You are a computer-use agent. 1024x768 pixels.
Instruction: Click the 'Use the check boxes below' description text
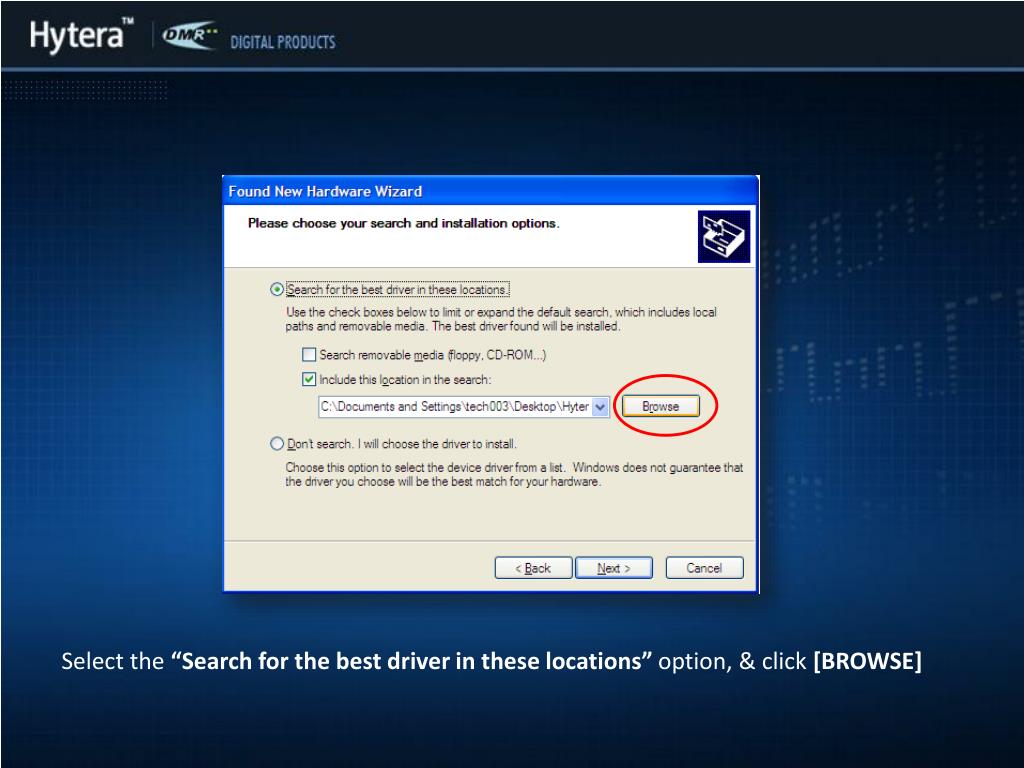tap(501, 319)
